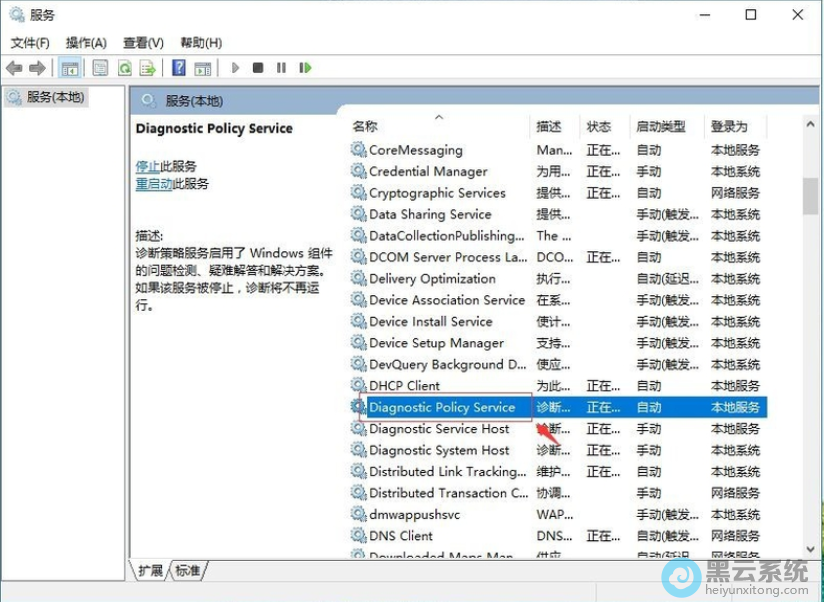Start the selected service using the play icon

[x=234, y=67]
